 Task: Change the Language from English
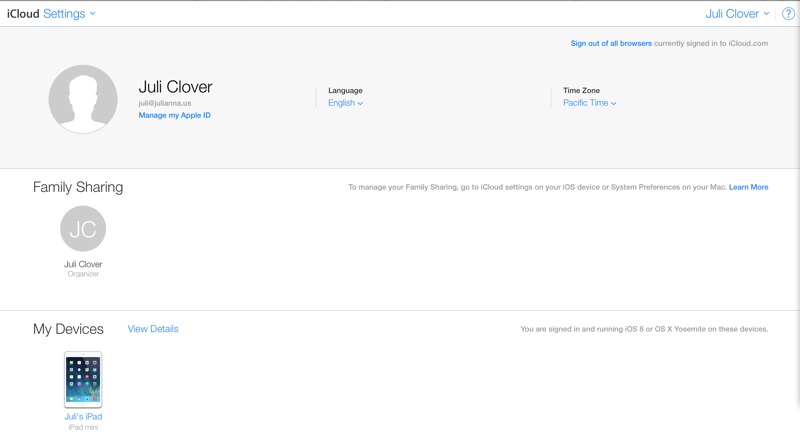(345, 103)
